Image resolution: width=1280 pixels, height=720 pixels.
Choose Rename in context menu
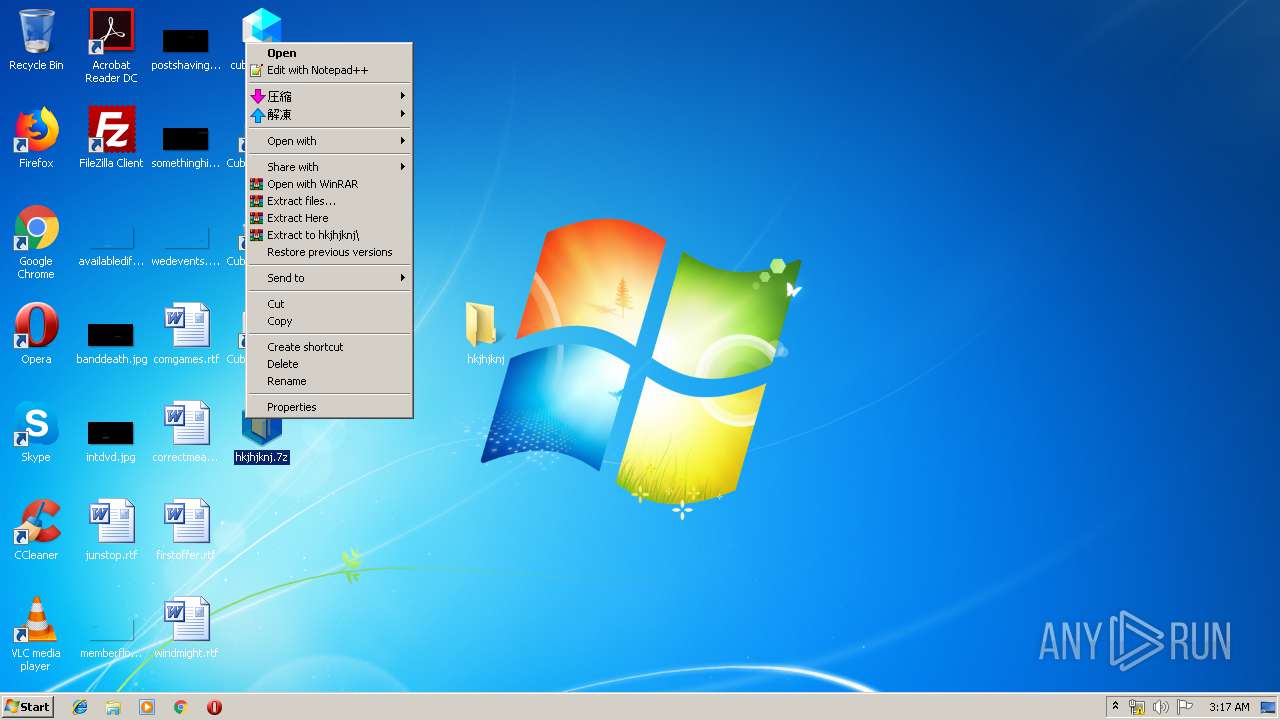(330, 381)
